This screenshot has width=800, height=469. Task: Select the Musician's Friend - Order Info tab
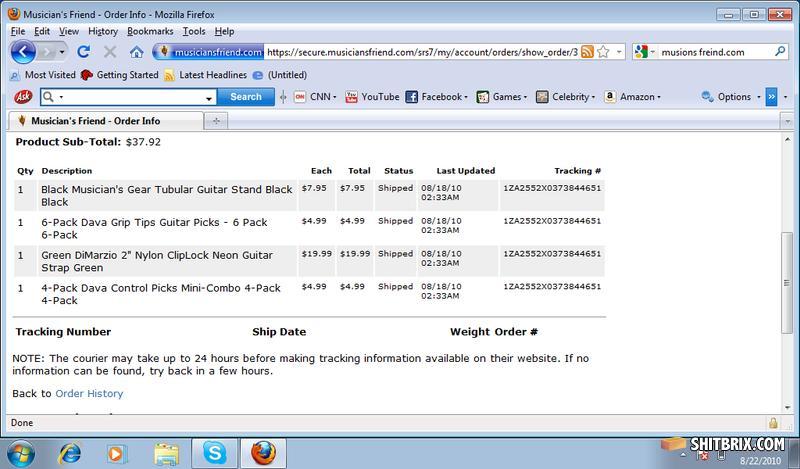pyautogui.click(x=106, y=121)
